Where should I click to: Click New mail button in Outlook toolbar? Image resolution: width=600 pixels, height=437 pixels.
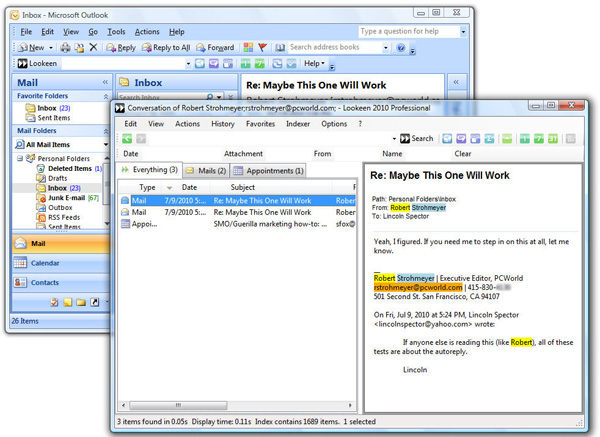(31, 47)
